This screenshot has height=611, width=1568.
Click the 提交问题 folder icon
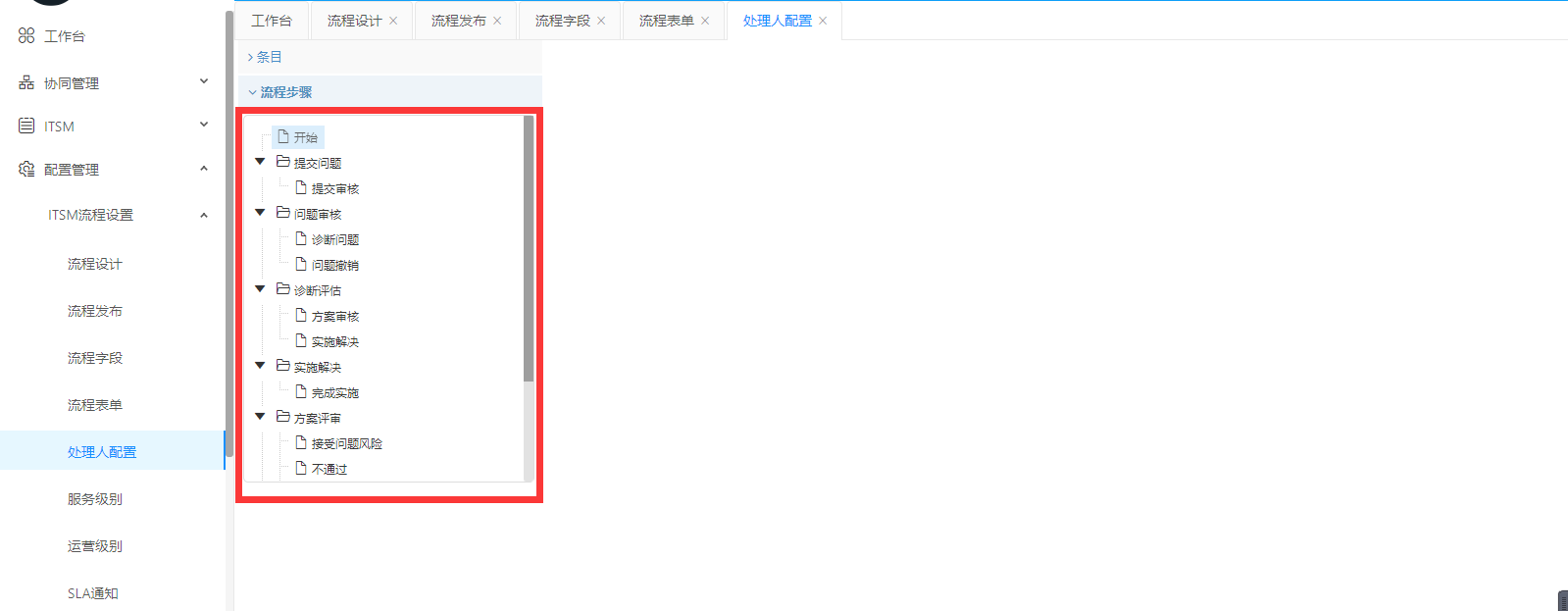click(x=283, y=162)
